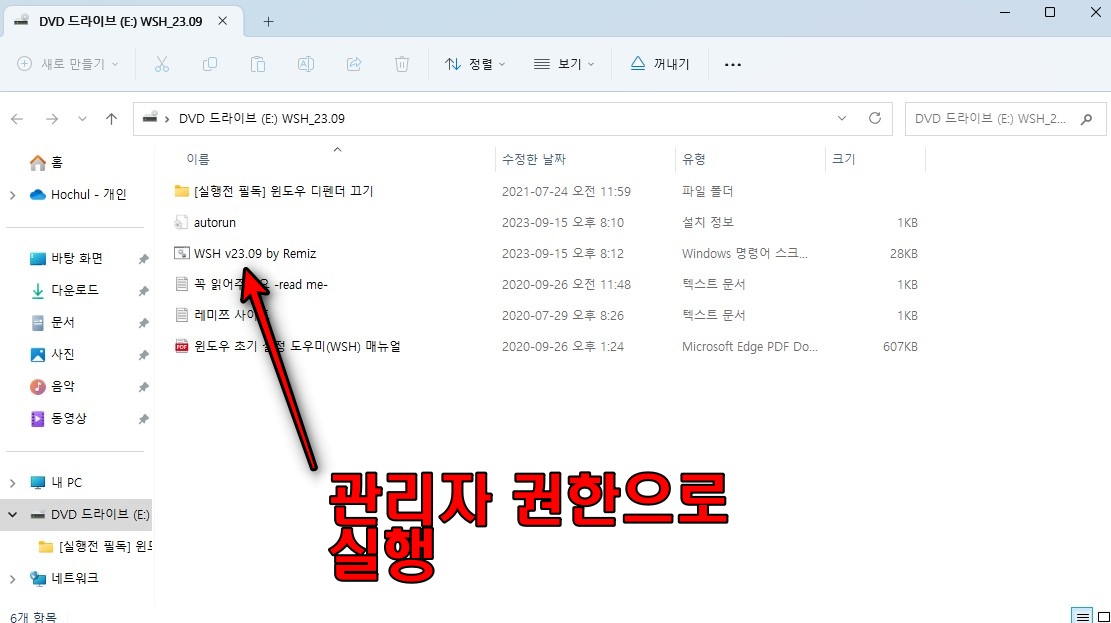Select folder [실행전 필독] 윈도우 디펜더 끄기
Viewport: 1111px width, 623px height.
tap(273, 191)
